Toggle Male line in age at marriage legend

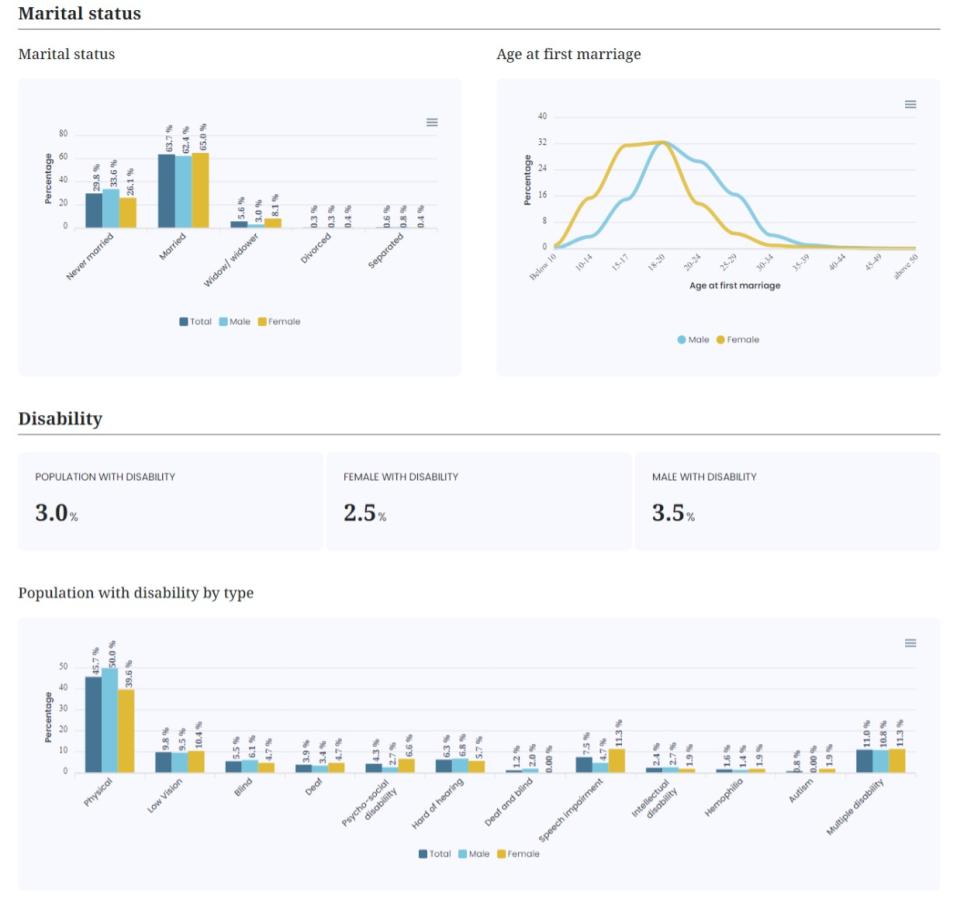click(693, 340)
